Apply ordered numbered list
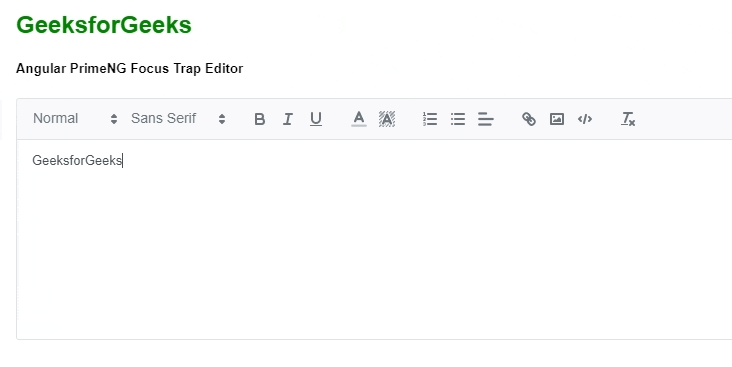This screenshot has width=732, height=367. click(x=429, y=119)
